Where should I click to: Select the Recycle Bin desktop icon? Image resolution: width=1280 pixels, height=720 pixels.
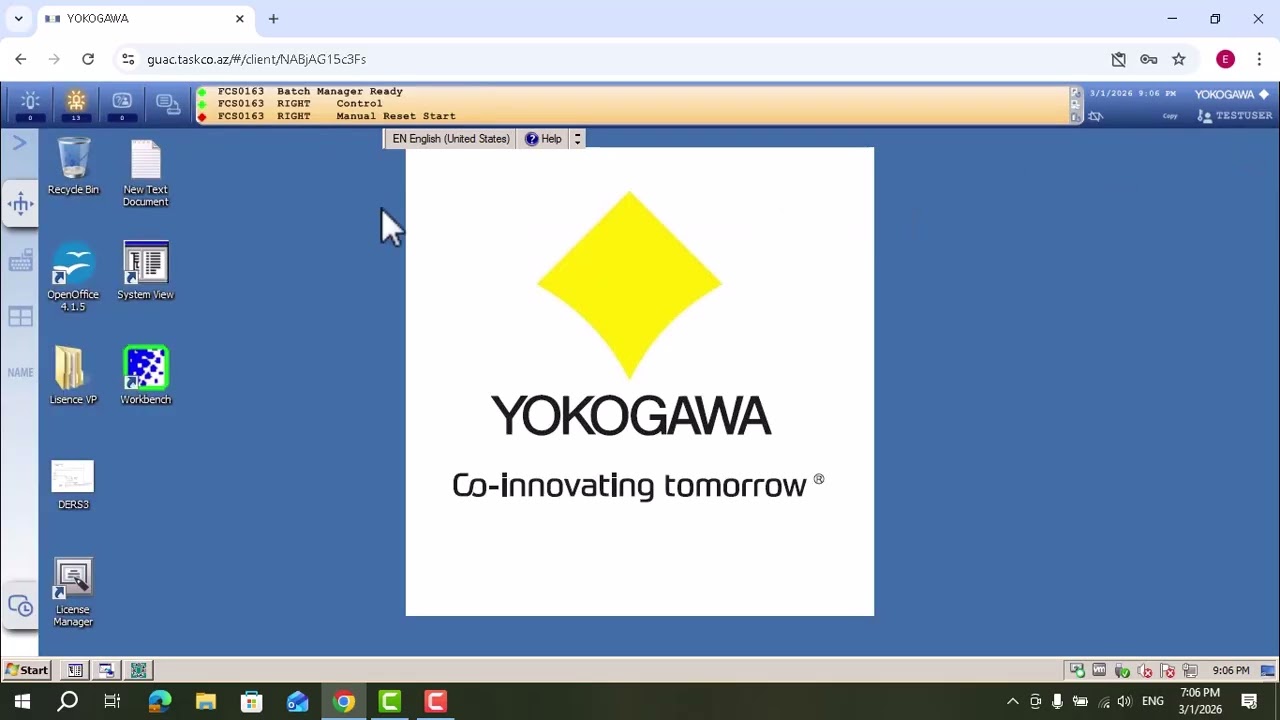tap(73, 166)
